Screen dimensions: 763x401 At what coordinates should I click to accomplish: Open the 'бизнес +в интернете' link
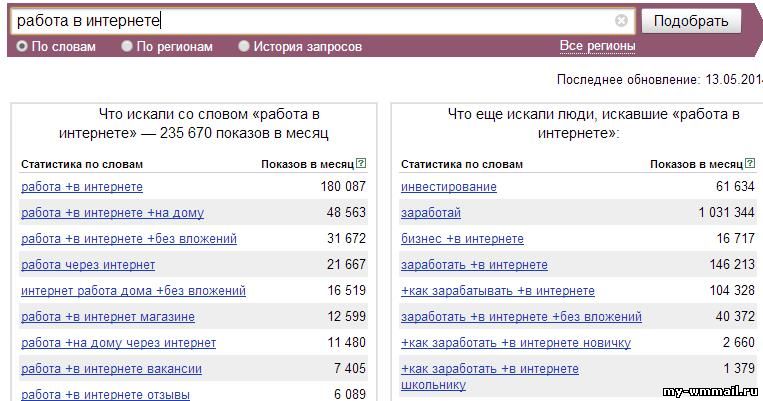462,239
